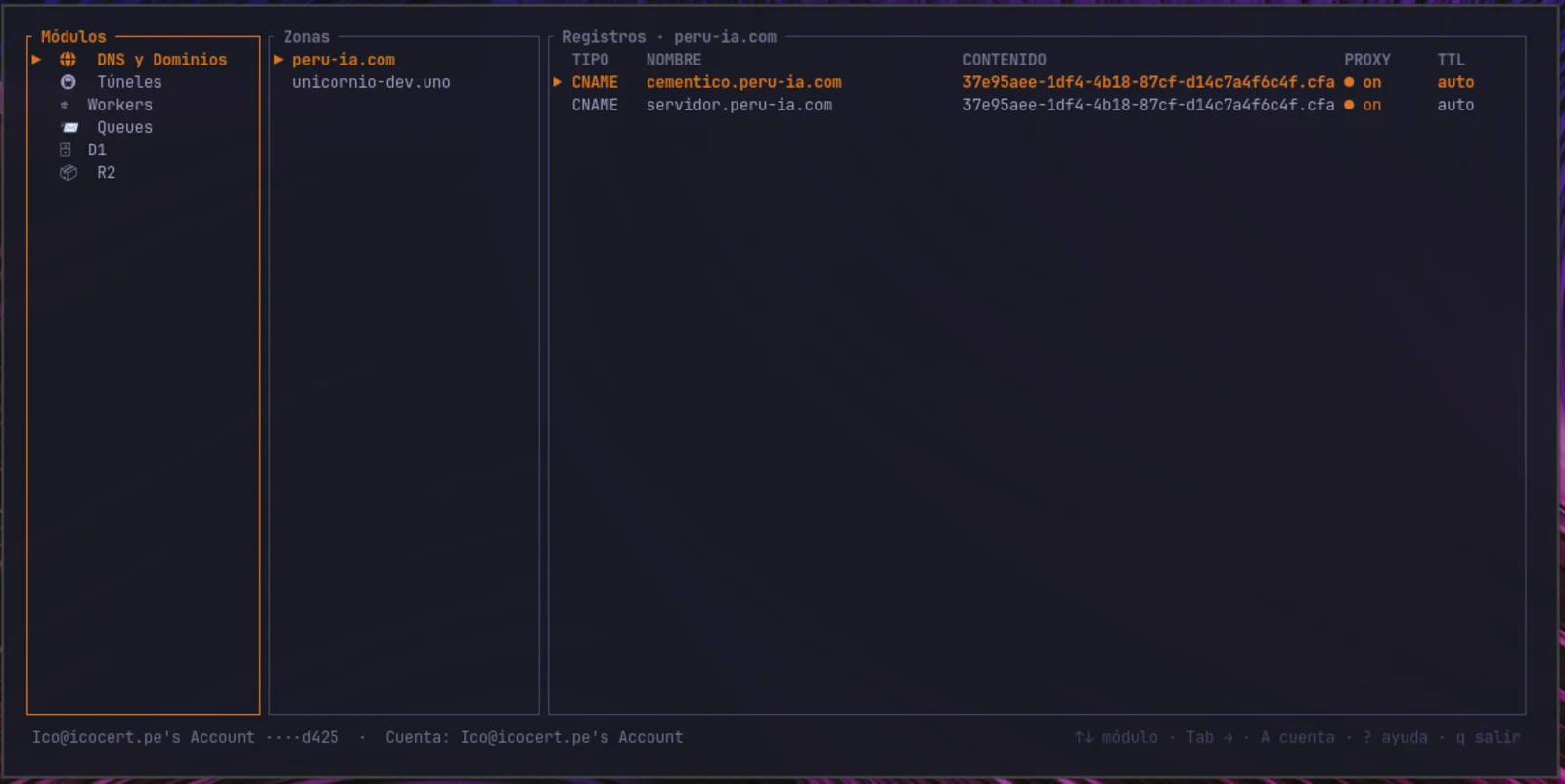1565x784 pixels.
Task: Open the R2 module
Action: click(x=106, y=172)
